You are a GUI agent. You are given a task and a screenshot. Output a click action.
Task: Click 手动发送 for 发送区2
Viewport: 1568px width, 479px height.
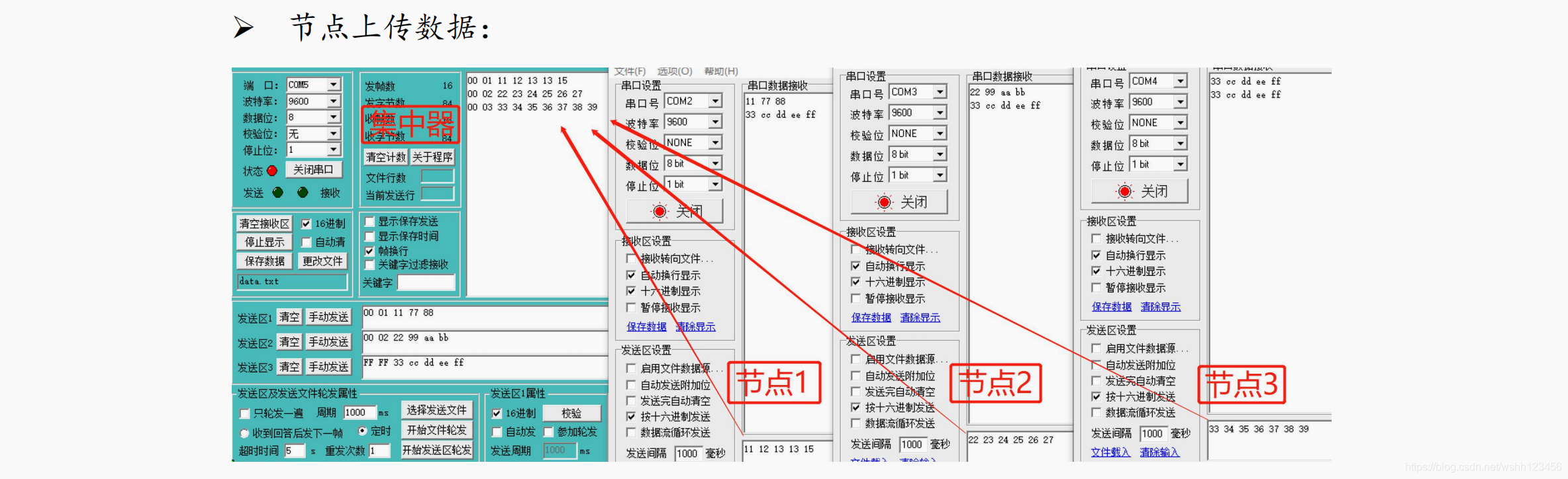[329, 342]
